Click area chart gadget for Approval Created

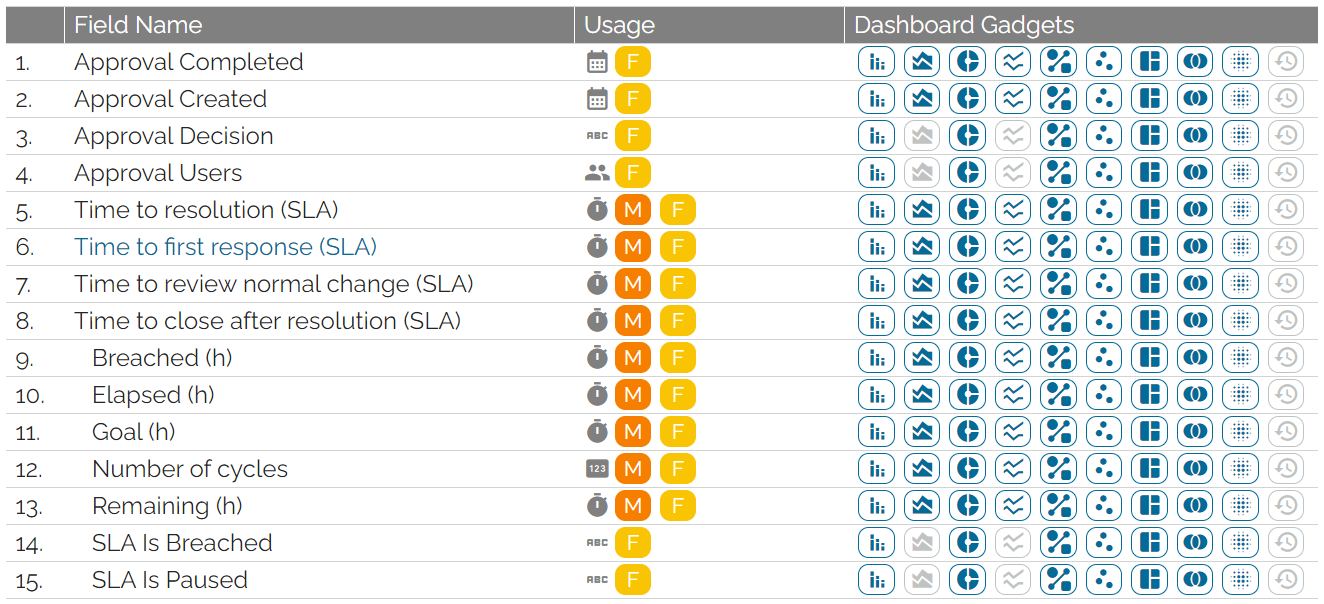coord(922,99)
